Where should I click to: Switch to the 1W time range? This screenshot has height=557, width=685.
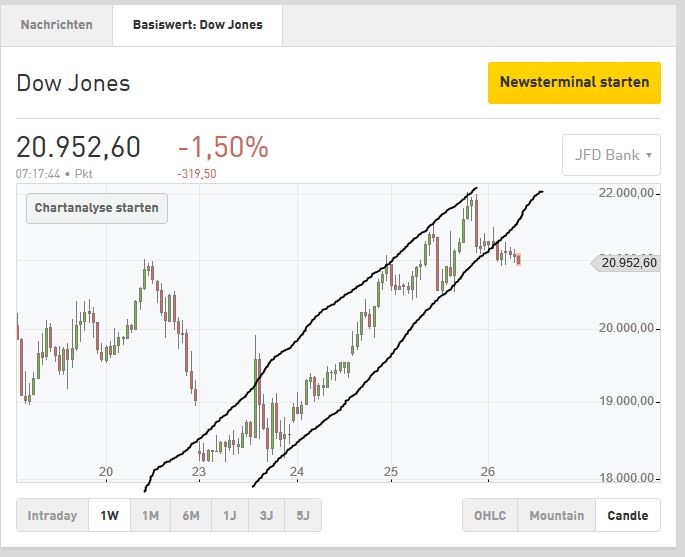(x=109, y=516)
